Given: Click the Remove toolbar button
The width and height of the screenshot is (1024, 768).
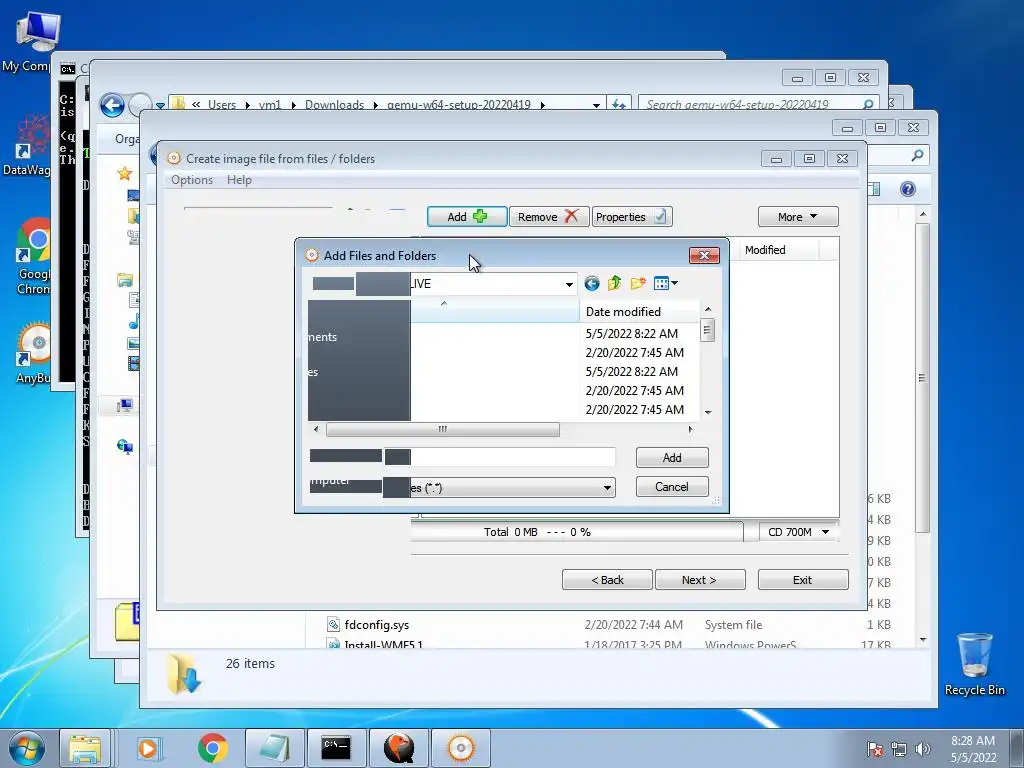Looking at the screenshot, I should (x=549, y=217).
